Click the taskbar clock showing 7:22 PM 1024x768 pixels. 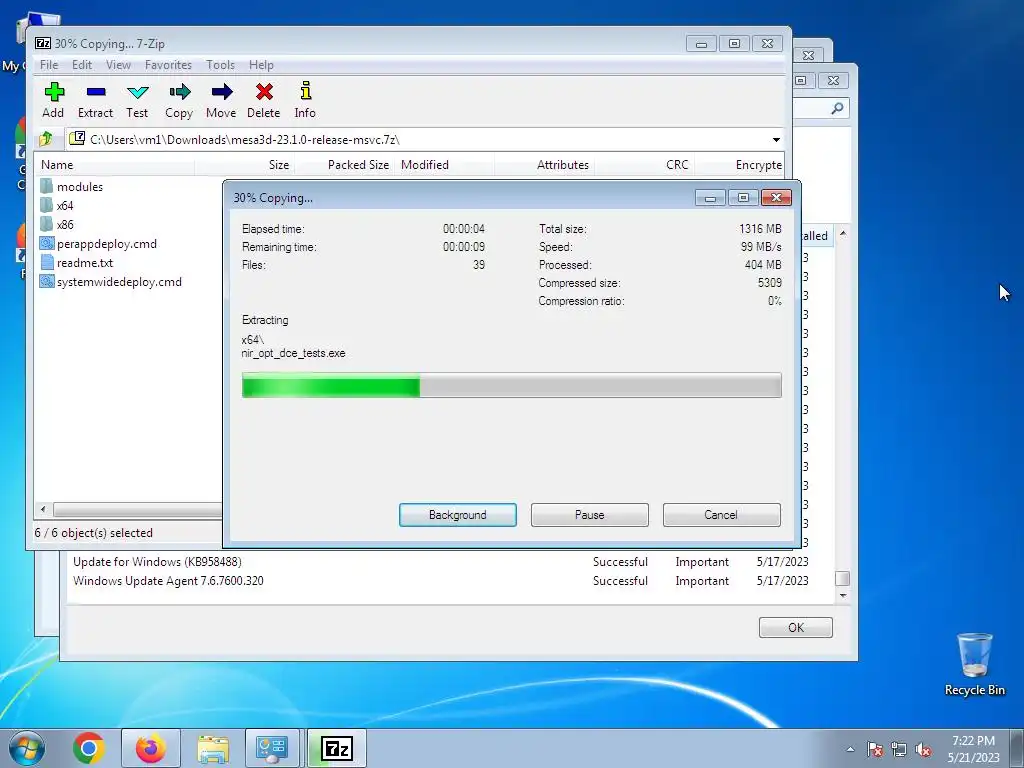[973, 749]
